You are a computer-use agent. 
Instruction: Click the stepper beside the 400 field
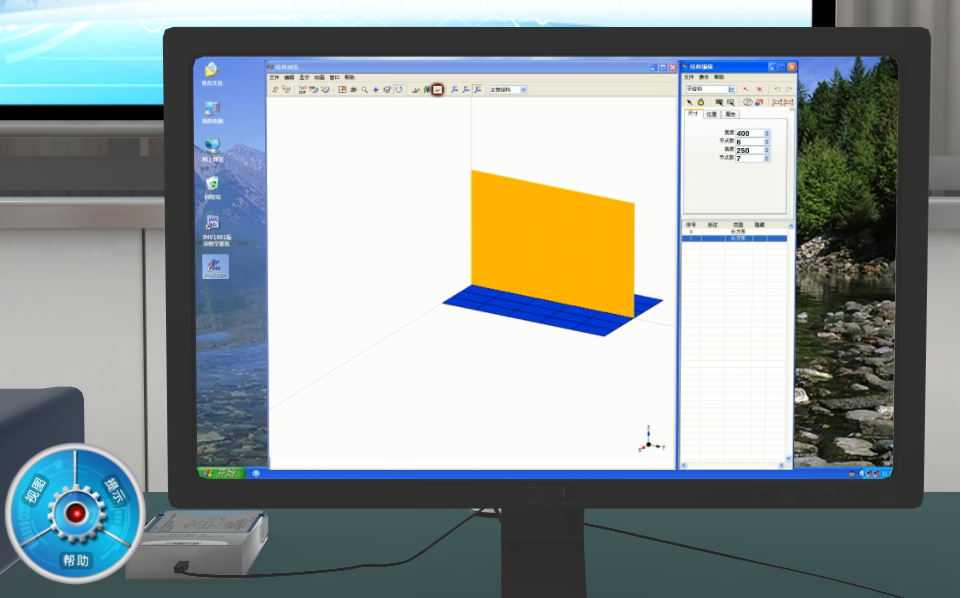(x=767, y=133)
